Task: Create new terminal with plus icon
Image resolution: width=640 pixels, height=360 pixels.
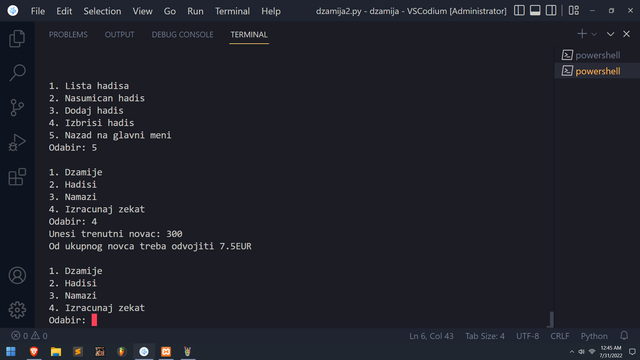Action: click(x=582, y=34)
